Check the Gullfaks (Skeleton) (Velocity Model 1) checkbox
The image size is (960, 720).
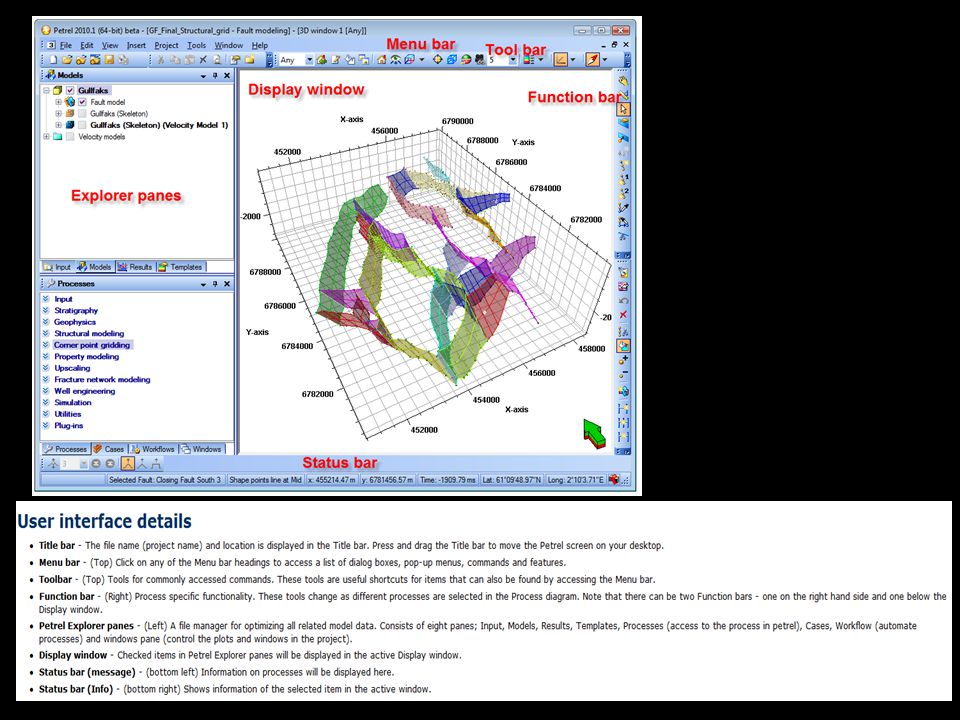pyautogui.click(x=83, y=125)
